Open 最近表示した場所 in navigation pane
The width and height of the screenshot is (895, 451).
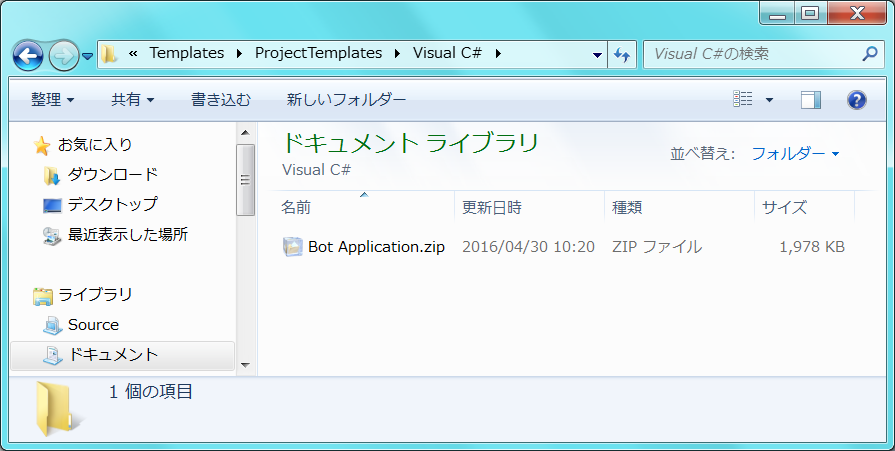[x=128, y=234]
